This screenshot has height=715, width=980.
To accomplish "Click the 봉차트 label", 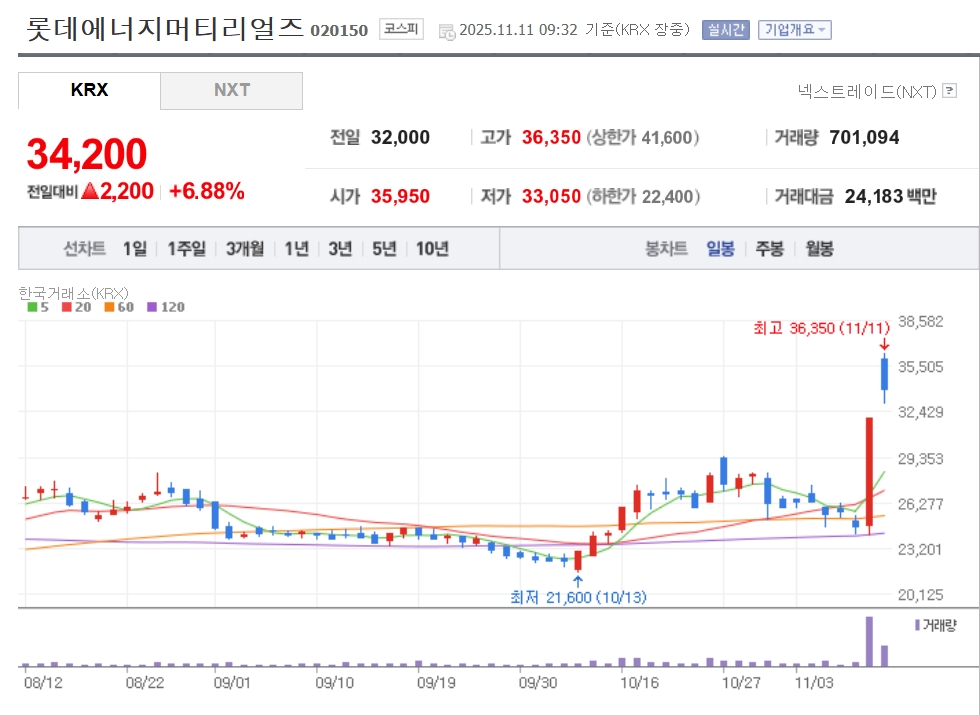I will (x=666, y=249).
